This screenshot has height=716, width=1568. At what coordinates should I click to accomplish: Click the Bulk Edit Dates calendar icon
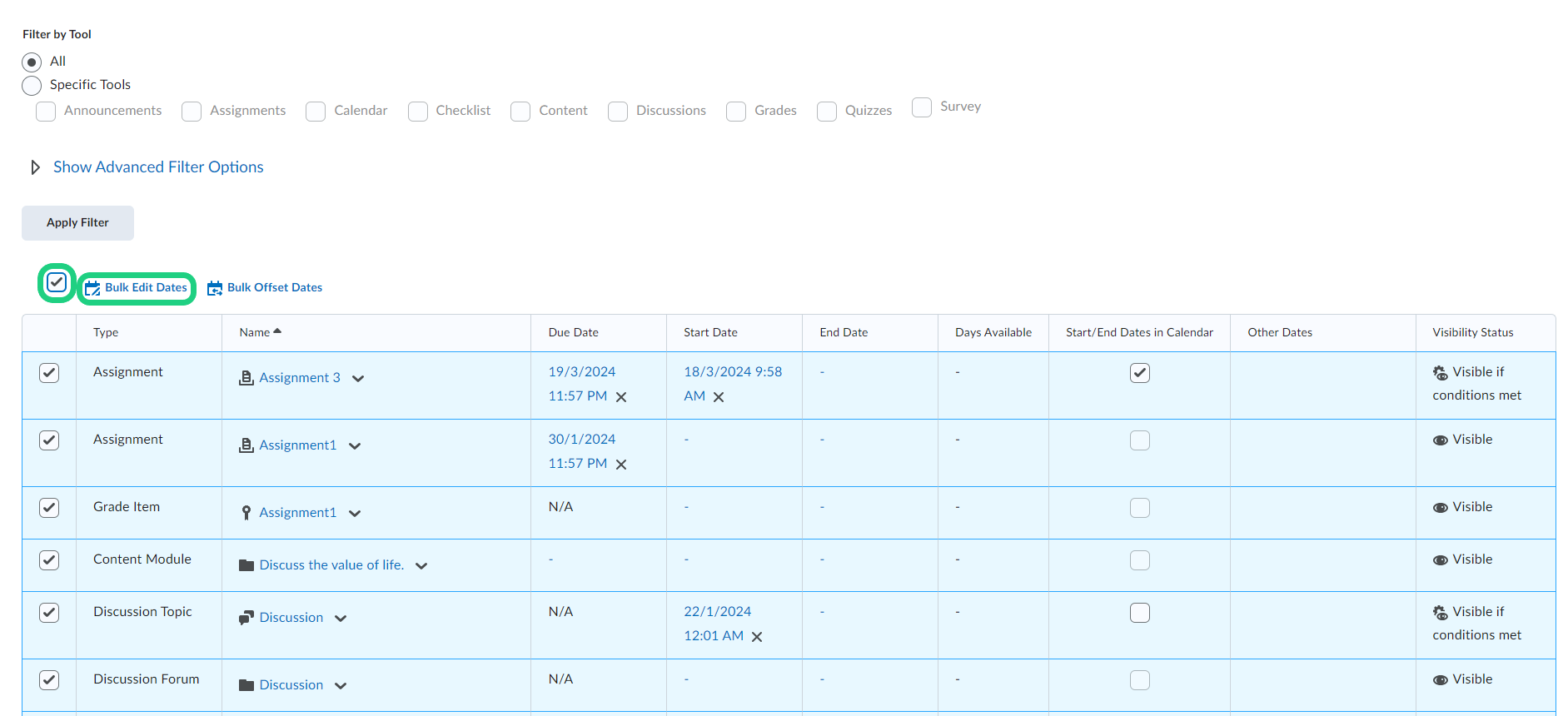point(92,288)
